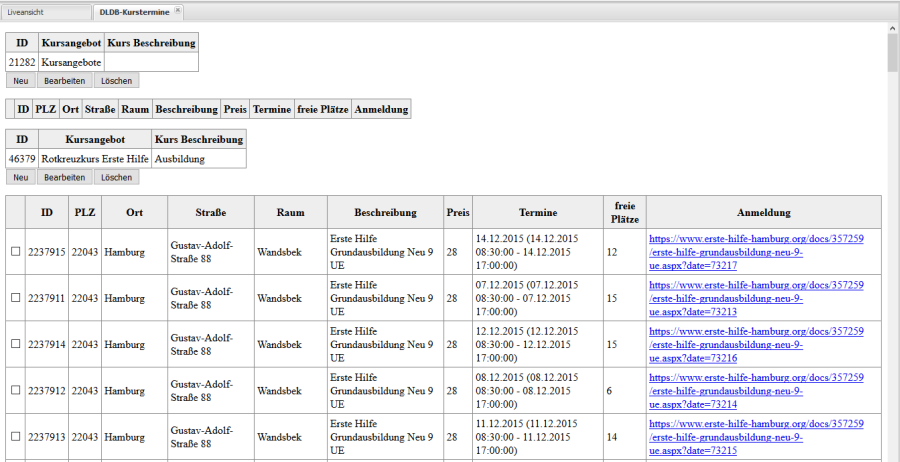Viewport: 900px width, 462px height.
Task: Click Neu button under Kursangebote table
Action: tap(21, 80)
